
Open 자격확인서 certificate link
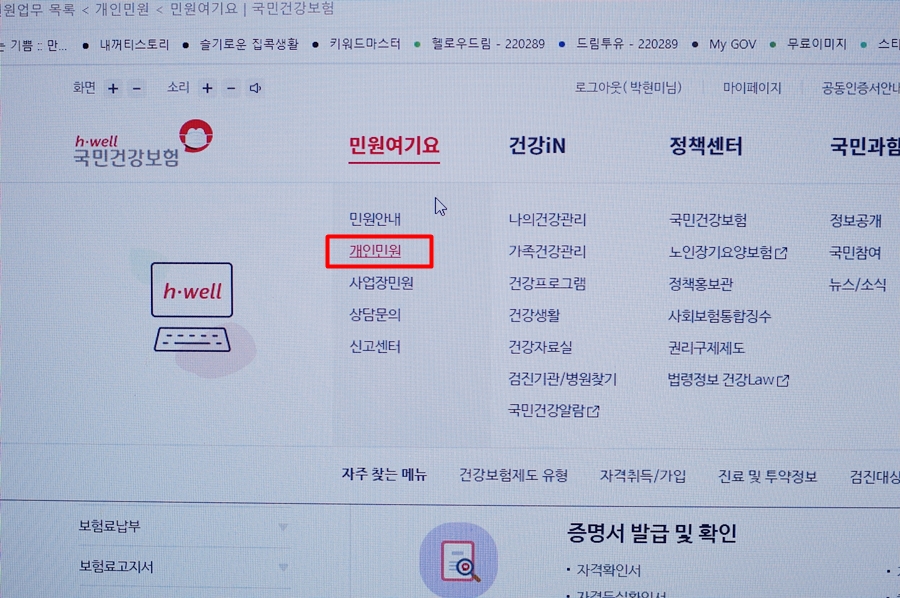coord(608,570)
